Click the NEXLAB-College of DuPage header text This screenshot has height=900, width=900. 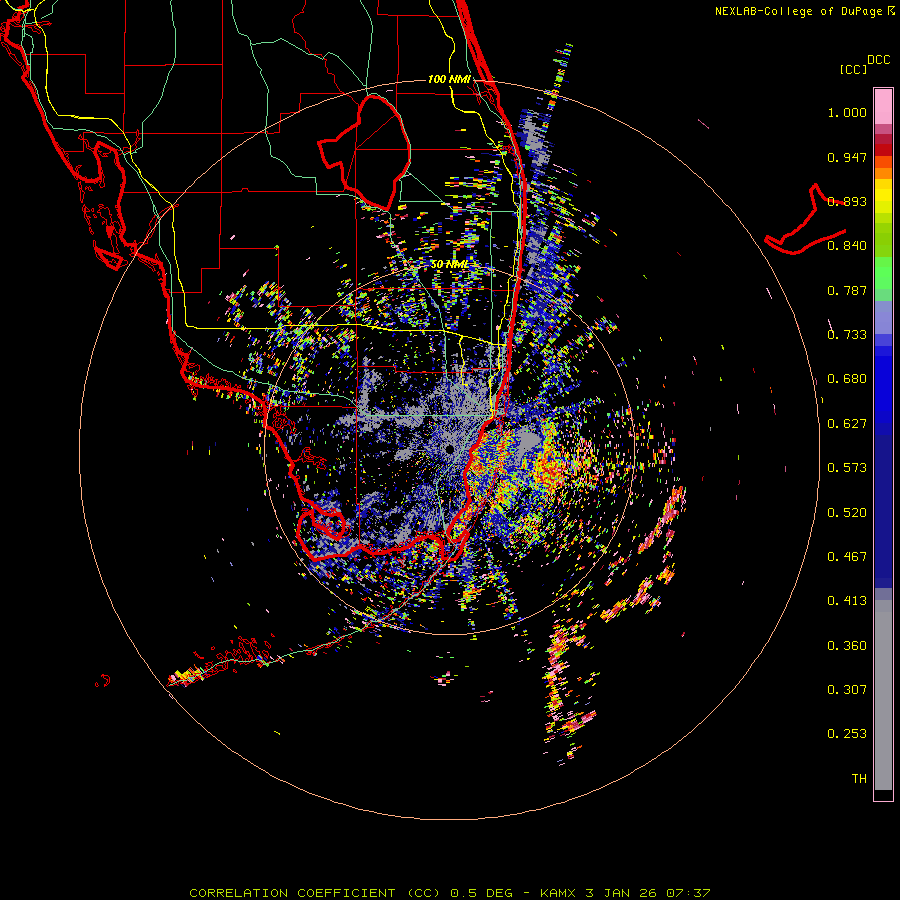[x=798, y=11]
